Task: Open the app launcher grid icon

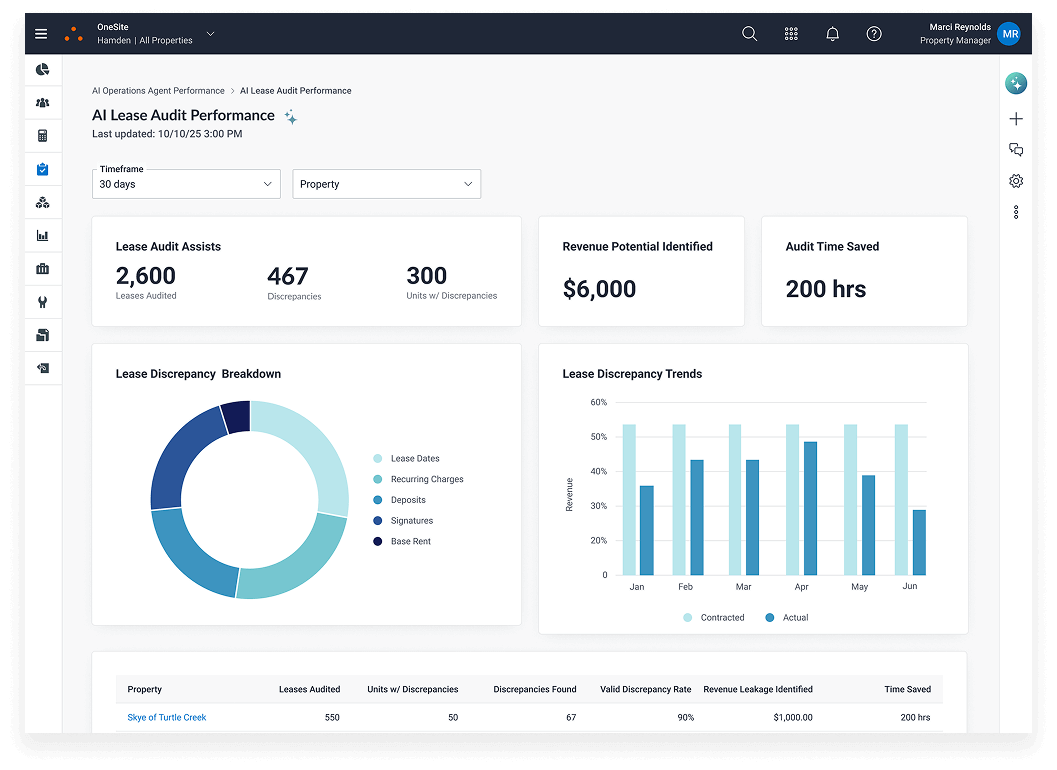Action: point(791,34)
